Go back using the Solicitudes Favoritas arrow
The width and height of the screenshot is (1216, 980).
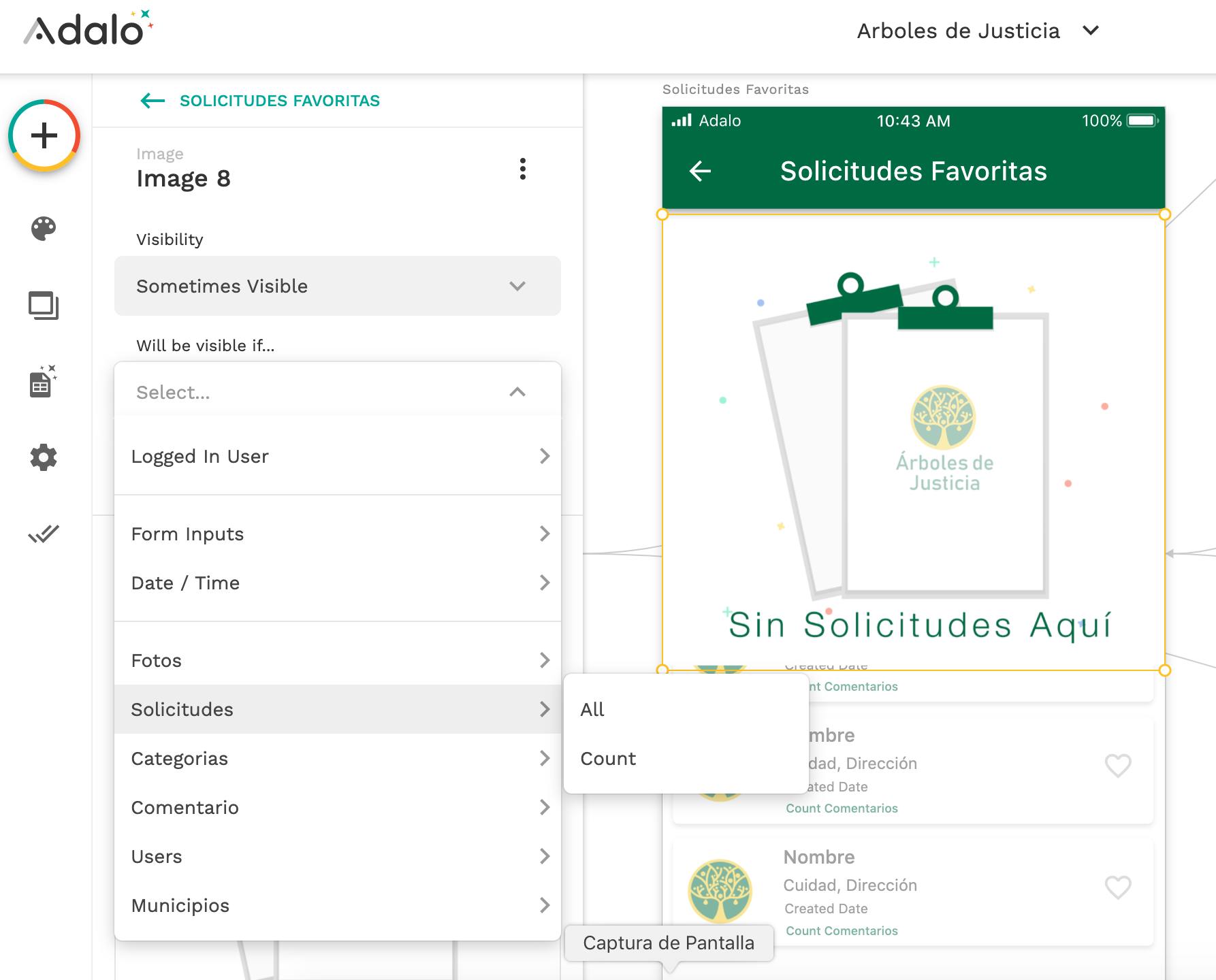click(x=153, y=101)
